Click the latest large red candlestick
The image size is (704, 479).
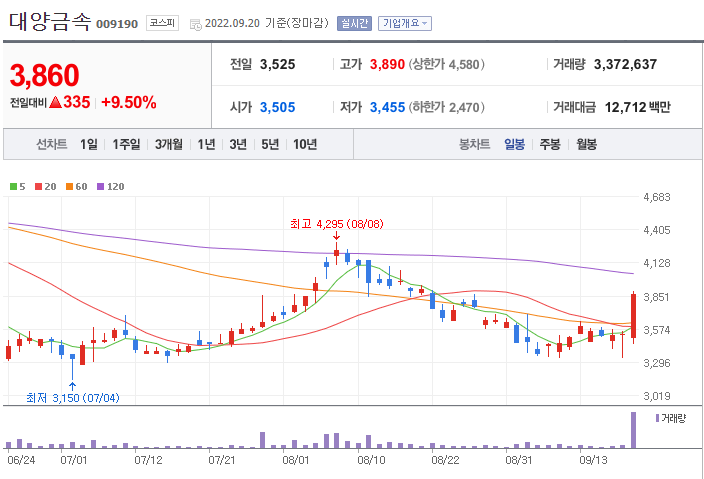tap(634, 316)
